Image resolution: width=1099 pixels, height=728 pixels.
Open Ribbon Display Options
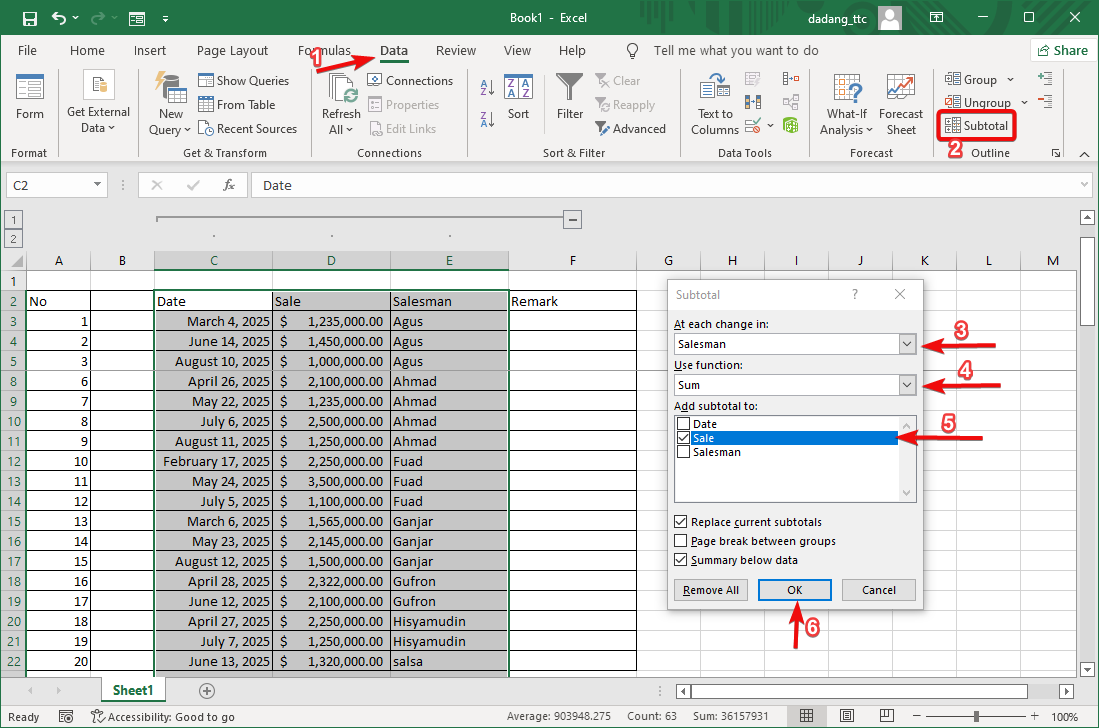click(936, 18)
